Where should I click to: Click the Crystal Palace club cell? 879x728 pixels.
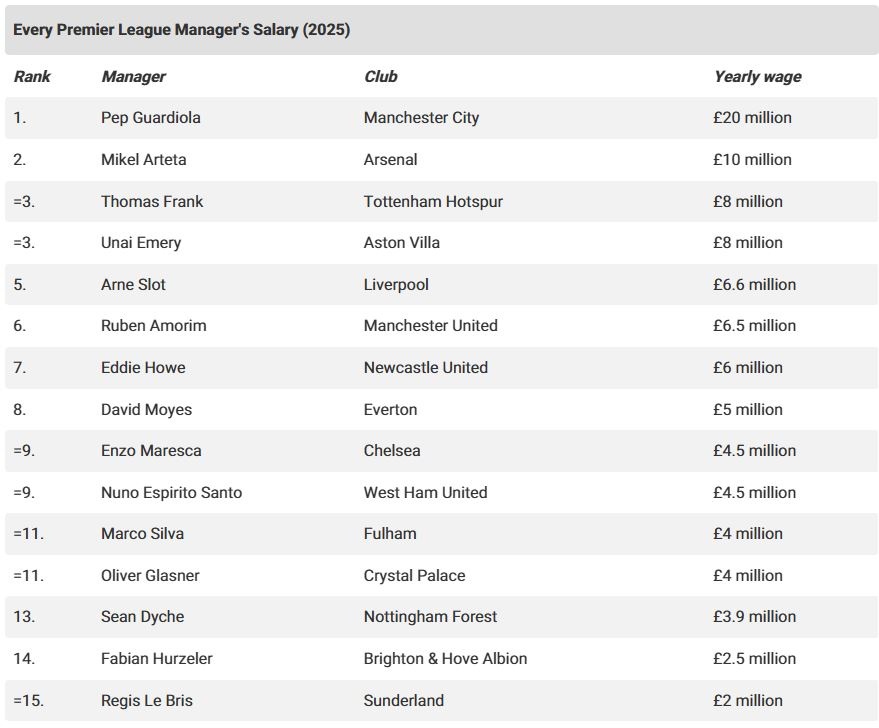tap(414, 576)
